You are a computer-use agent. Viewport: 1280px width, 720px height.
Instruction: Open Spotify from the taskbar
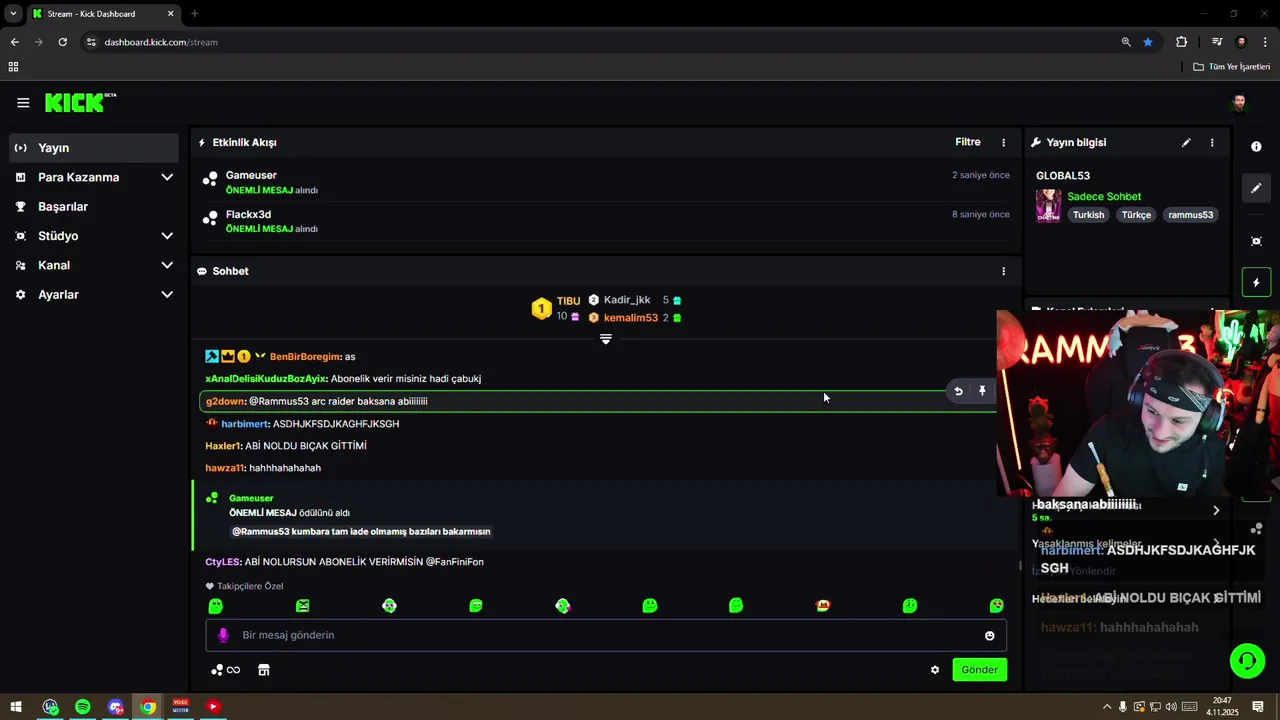(x=83, y=707)
